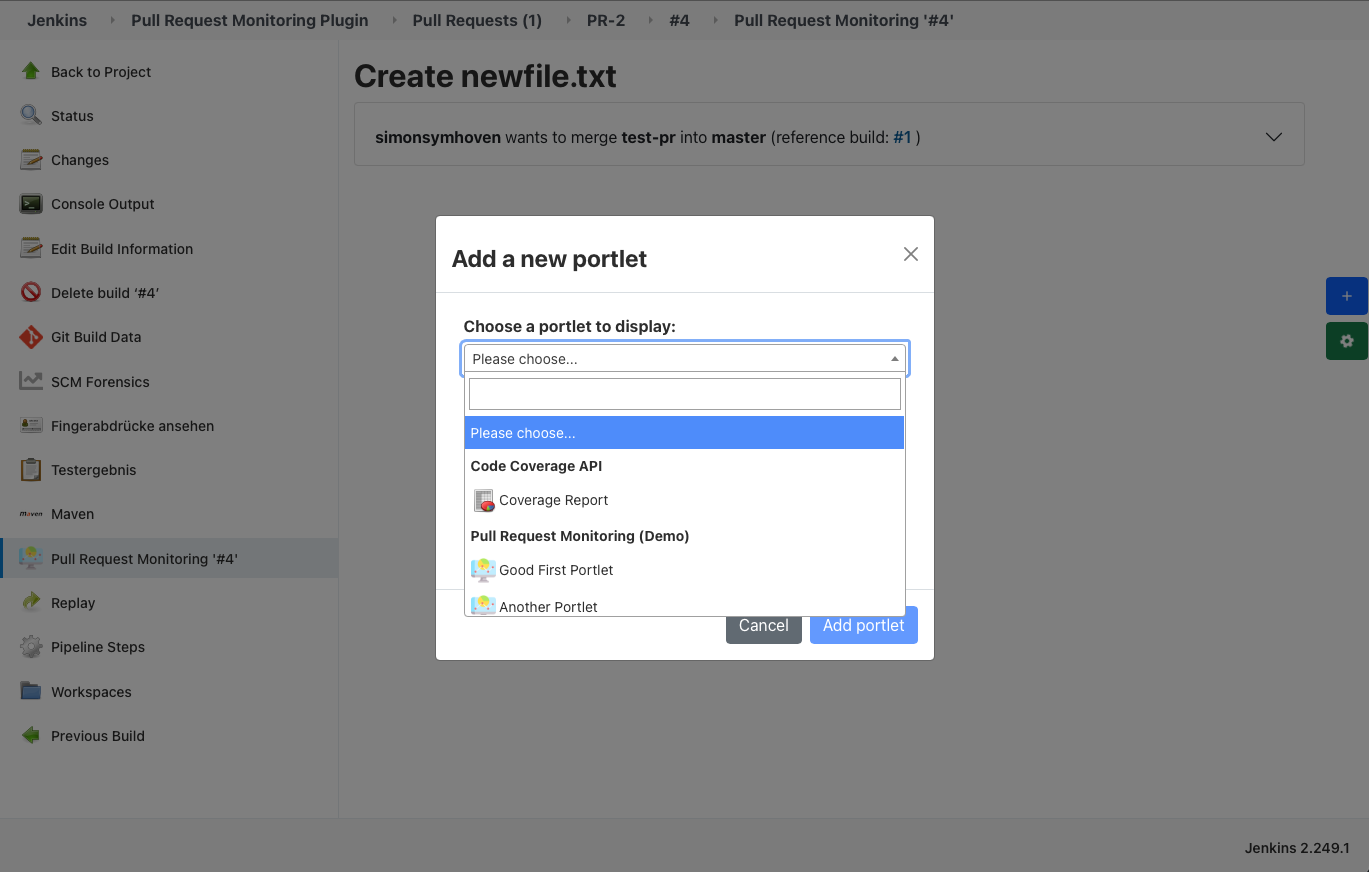Click the Edit Build Information icon
Viewport: 1369px width, 872px height.
pos(31,248)
